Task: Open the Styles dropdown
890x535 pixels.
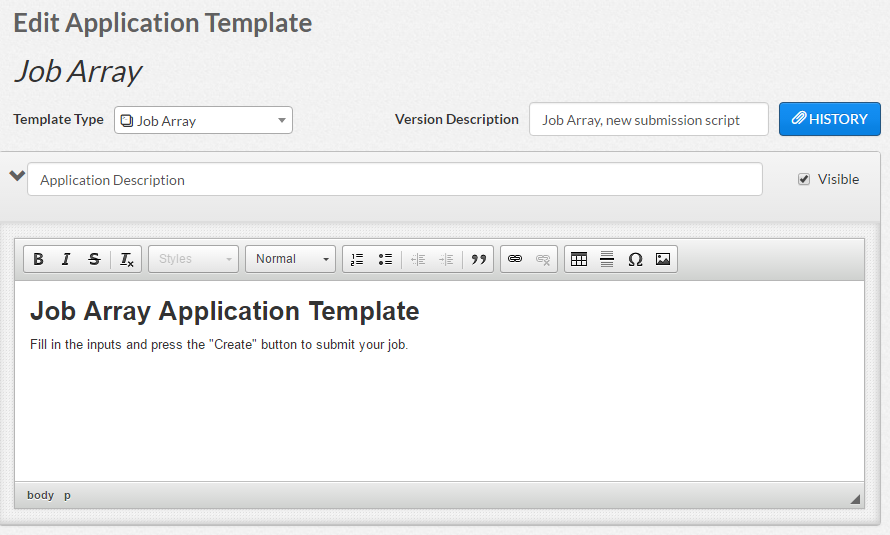Action: point(194,259)
